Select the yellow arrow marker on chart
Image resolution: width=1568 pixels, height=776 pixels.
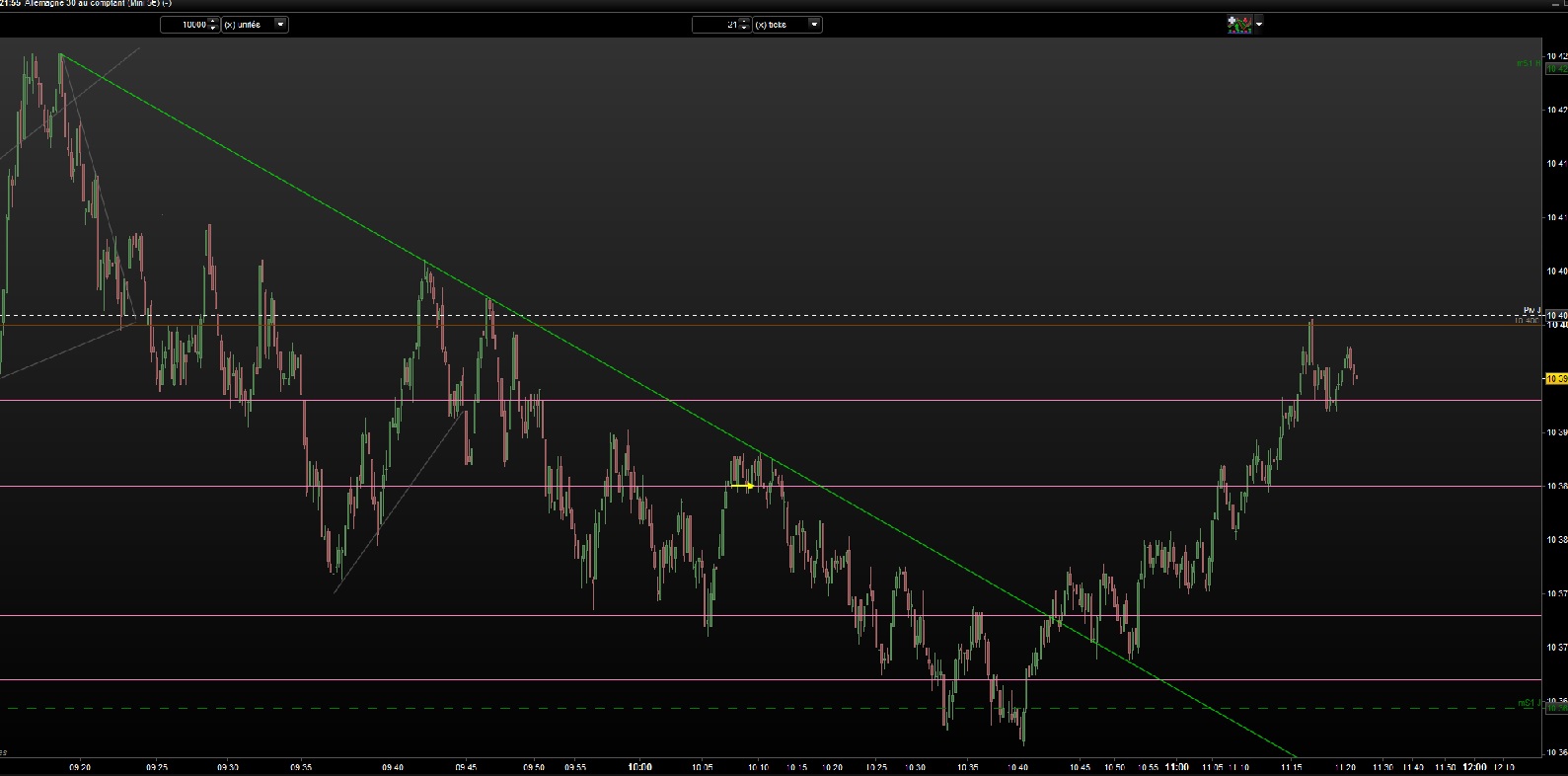[x=743, y=486]
